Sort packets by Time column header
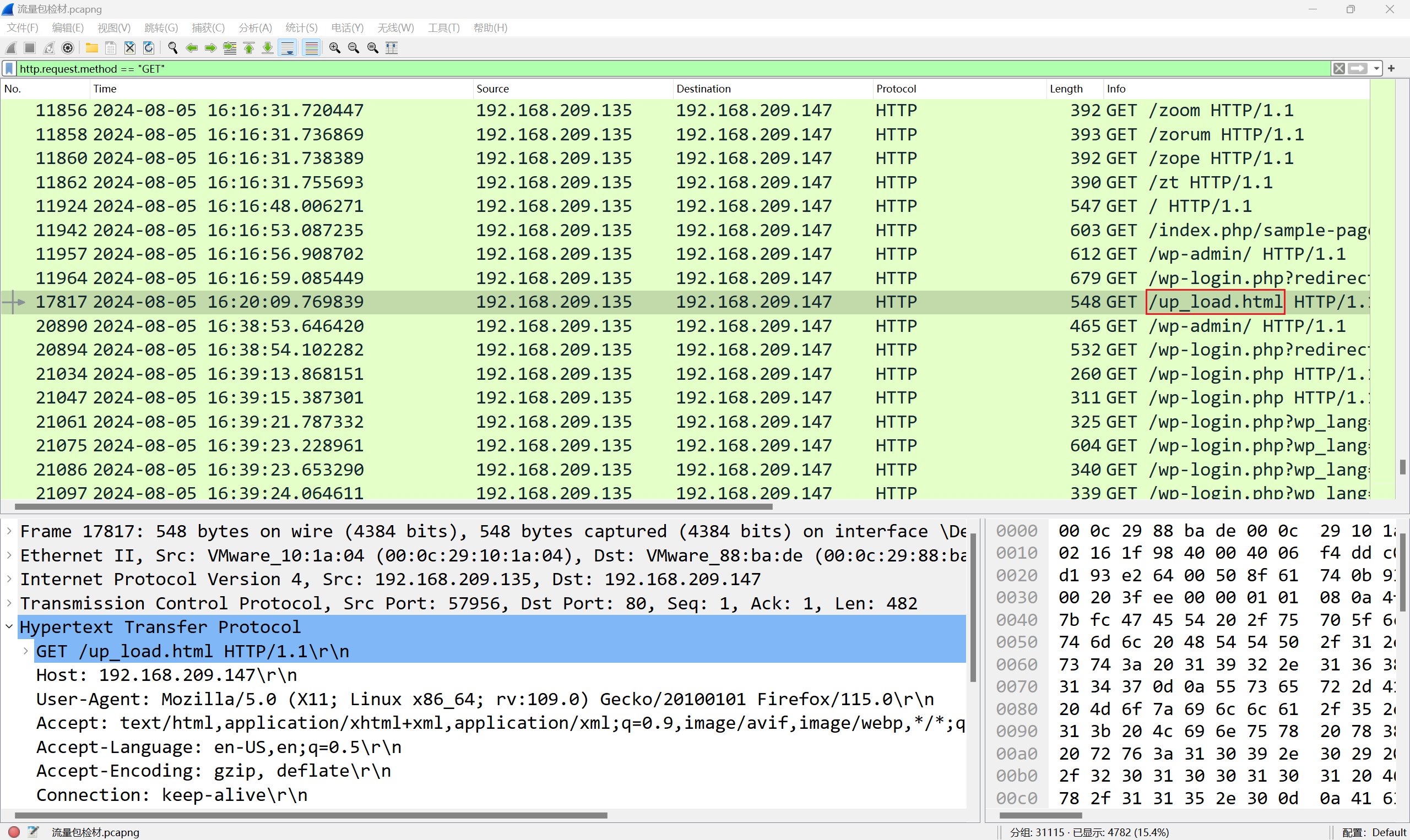 click(281, 89)
